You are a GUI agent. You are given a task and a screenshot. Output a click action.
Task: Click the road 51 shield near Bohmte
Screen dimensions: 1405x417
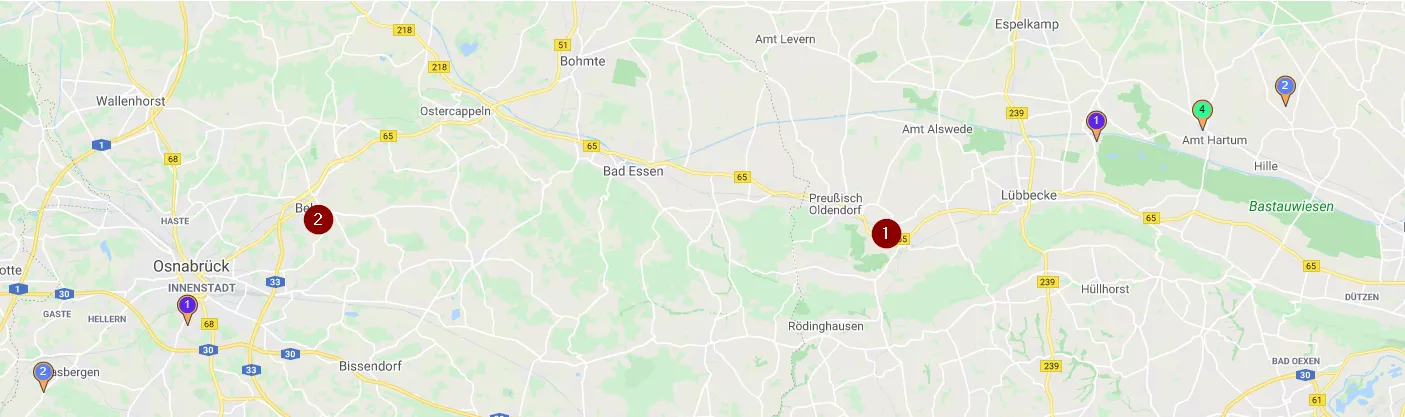[x=563, y=45]
